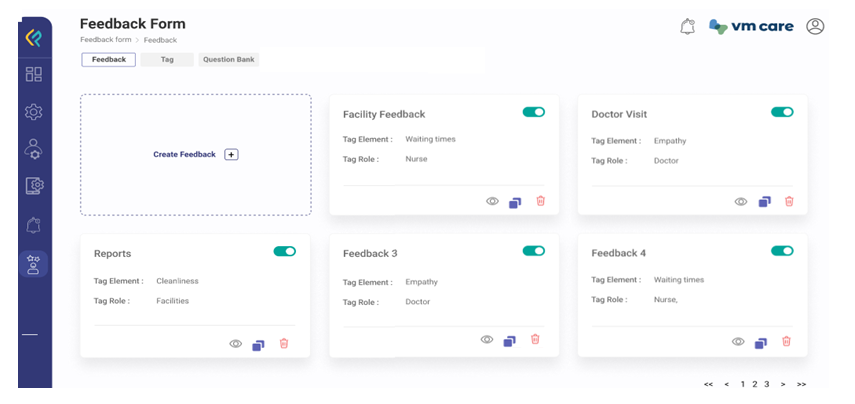This screenshot has height=404, width=855.
Task: Open the settings gear in sidebar
Action: click(34, 112)
